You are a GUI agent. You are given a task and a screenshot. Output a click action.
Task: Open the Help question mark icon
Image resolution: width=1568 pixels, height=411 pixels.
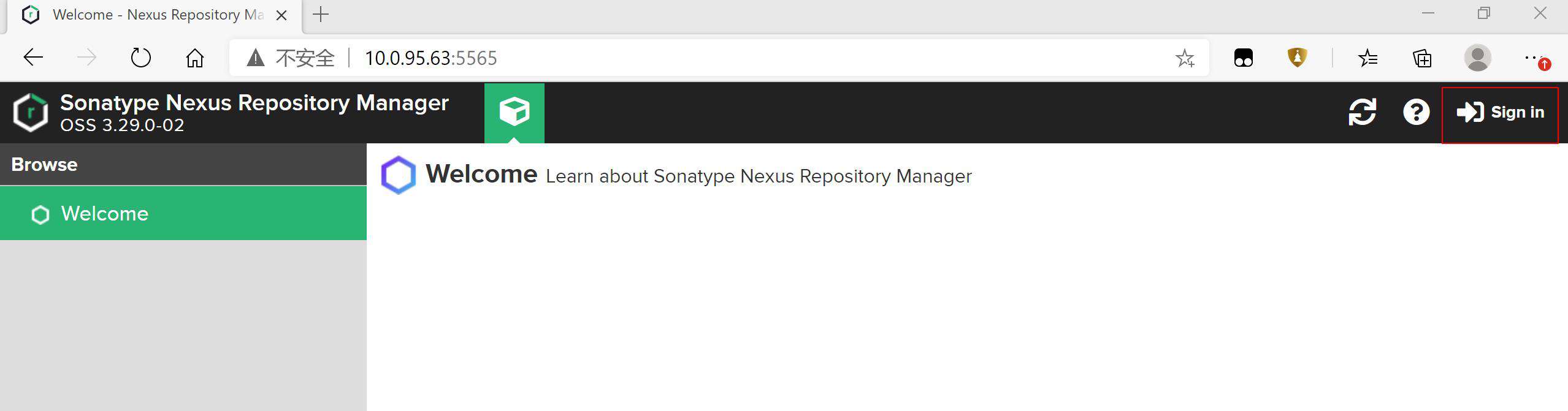pyautogui.click(x=1416, y=112)
